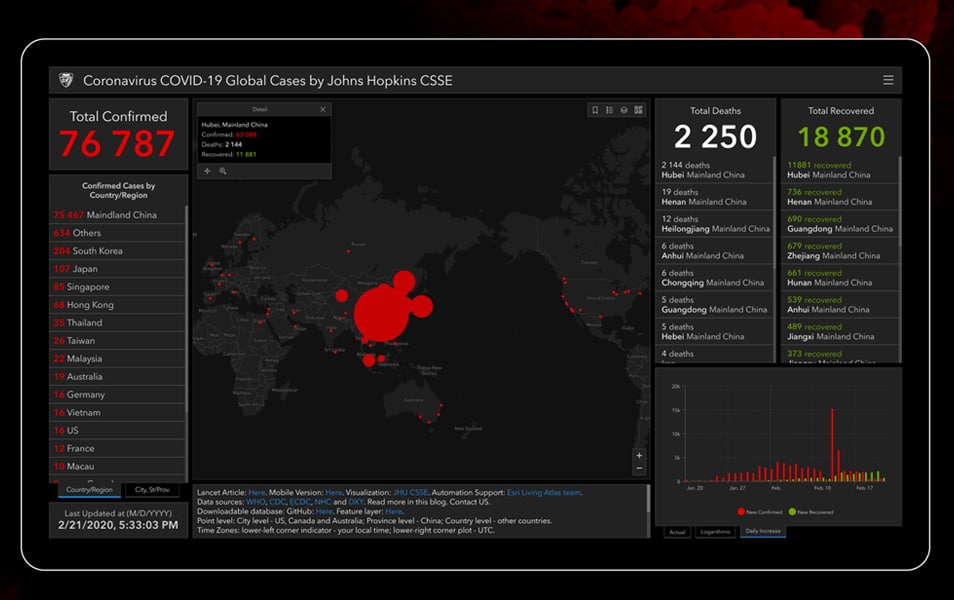Switch to the City, St/Prov tab
Screen dimensions: 954x600
[151, 489]
